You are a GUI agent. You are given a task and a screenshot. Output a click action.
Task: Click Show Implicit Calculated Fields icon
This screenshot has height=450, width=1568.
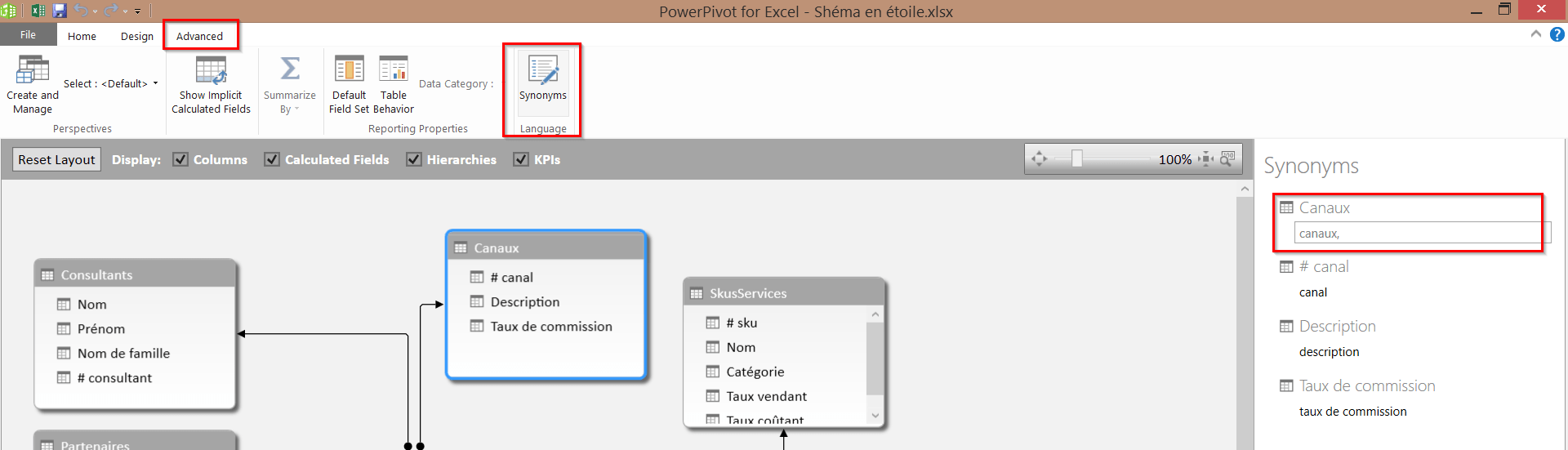tap(211, 72)
